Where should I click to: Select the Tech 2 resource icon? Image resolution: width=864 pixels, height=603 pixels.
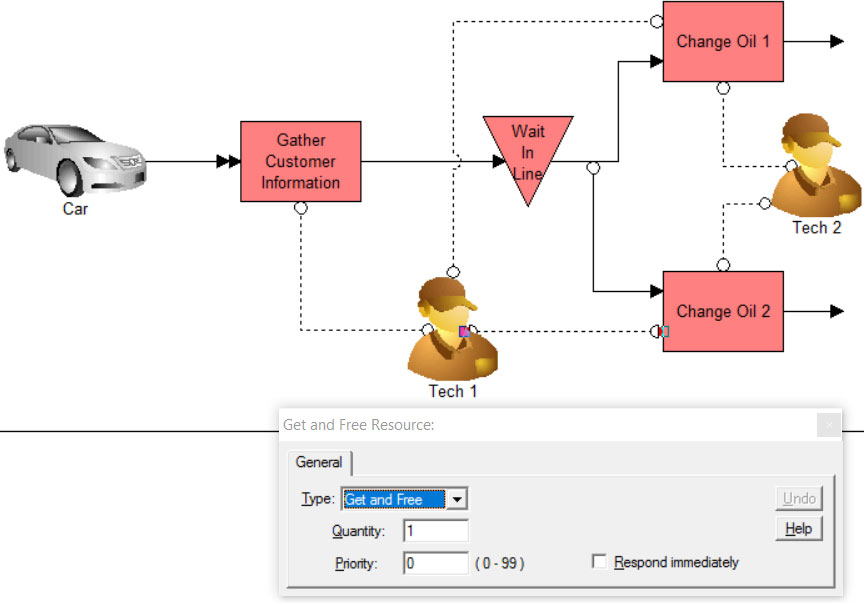(x=817, y=165)
